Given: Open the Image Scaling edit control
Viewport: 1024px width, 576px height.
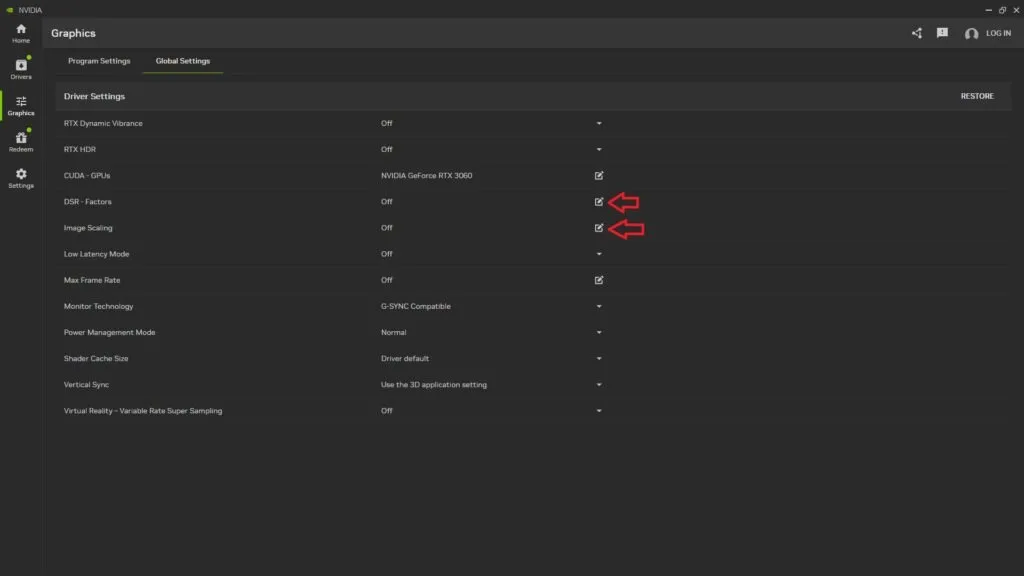Looking at the screenshot, I should (598, 227).
